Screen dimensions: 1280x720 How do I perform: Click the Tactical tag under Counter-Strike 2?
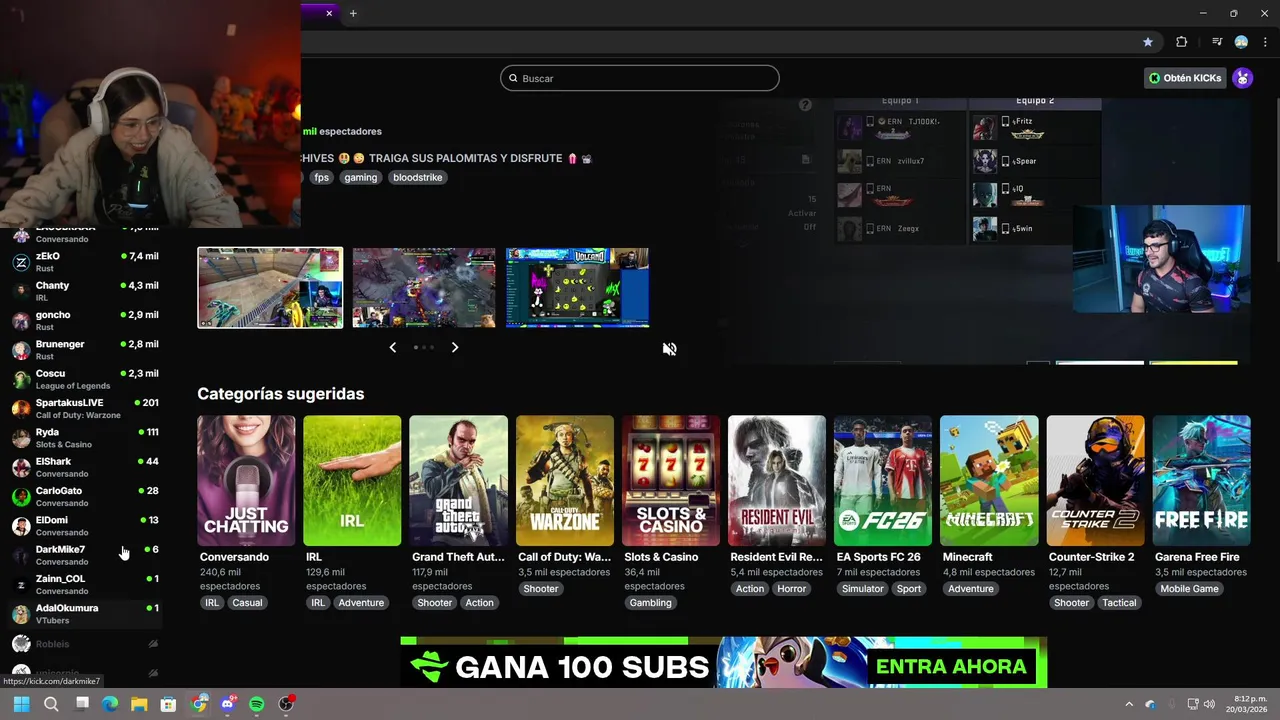point(1119,603)
